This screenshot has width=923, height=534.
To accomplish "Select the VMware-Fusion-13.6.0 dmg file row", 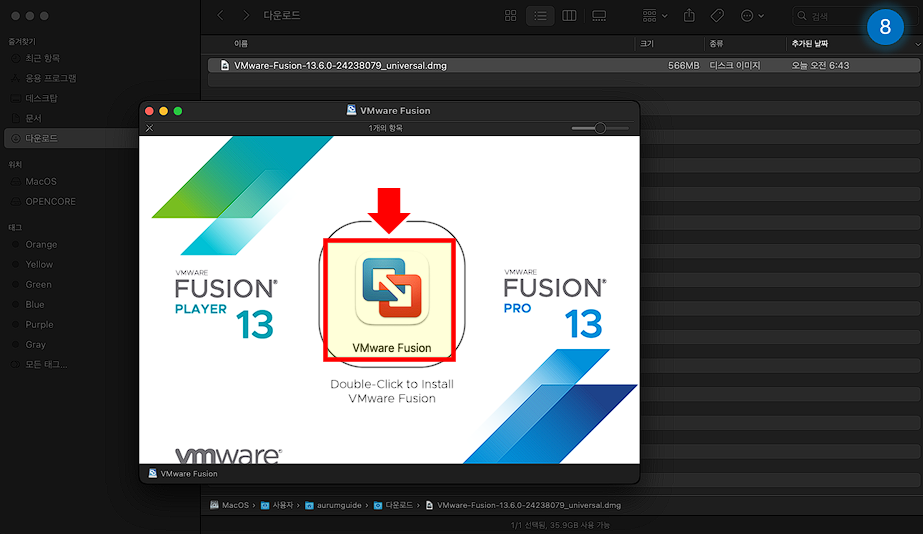I will click(x=564, y=65).
